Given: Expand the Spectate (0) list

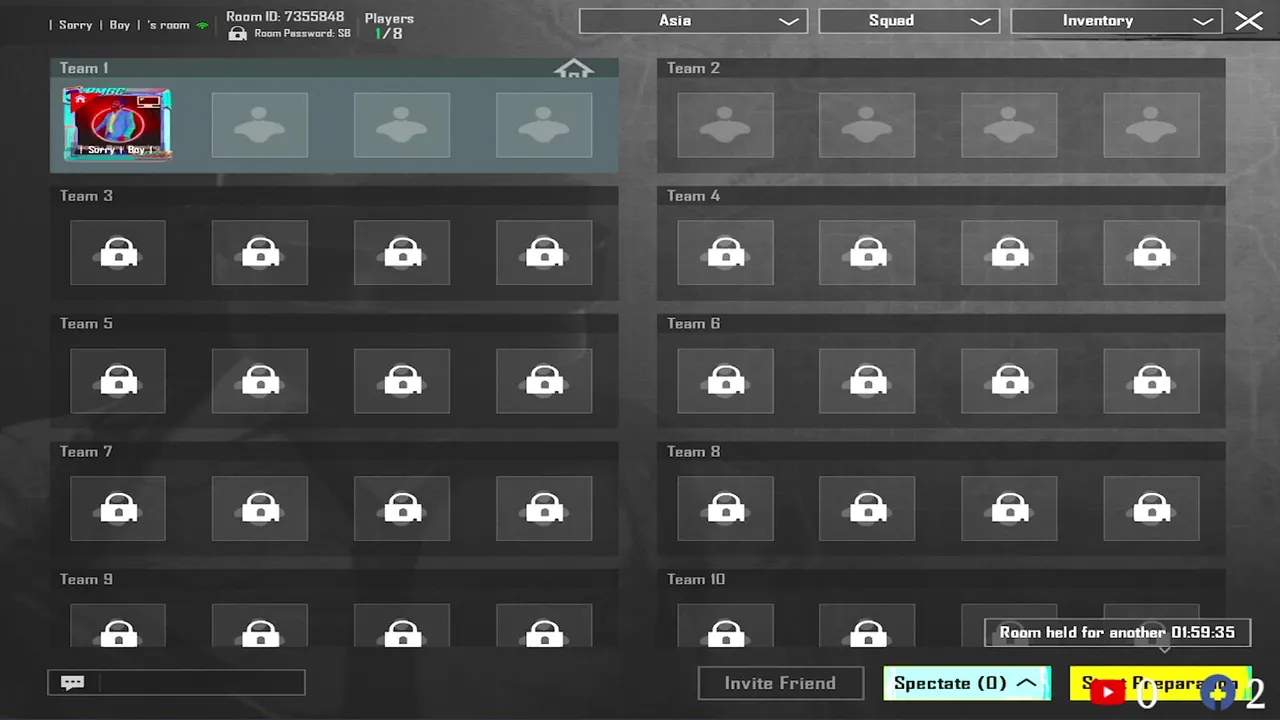Looking at the screenshot, I should pos(967,683).
